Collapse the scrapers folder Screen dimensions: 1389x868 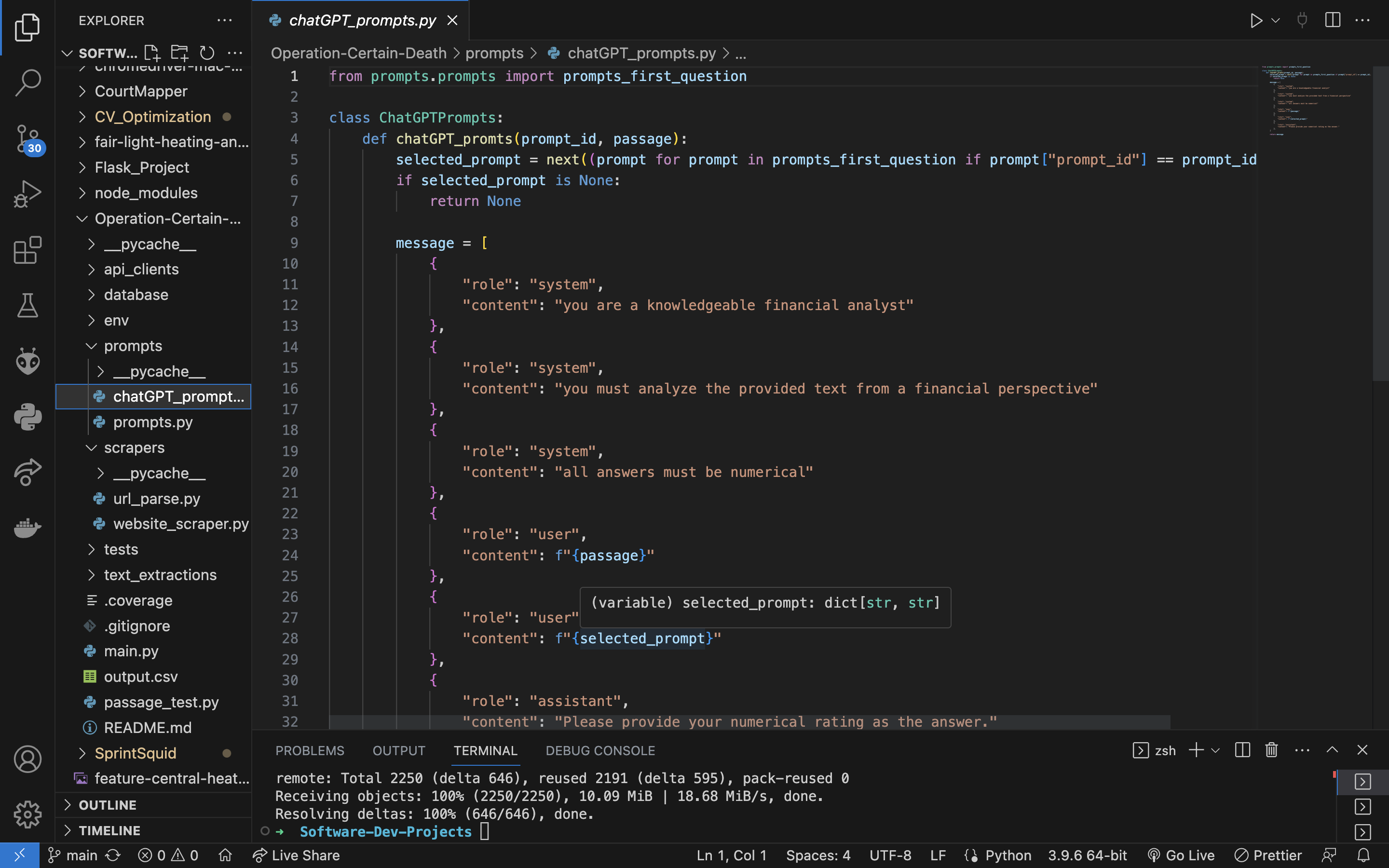click(x=134, y=448)
